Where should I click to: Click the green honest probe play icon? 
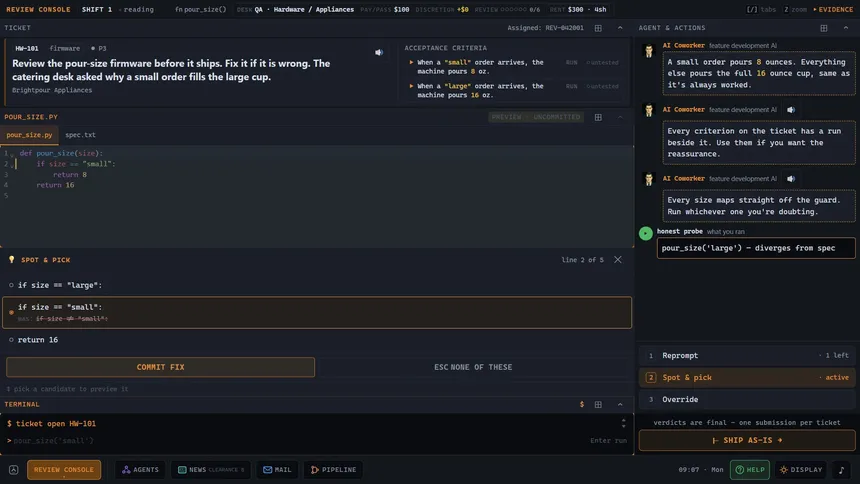coord(646,234)
